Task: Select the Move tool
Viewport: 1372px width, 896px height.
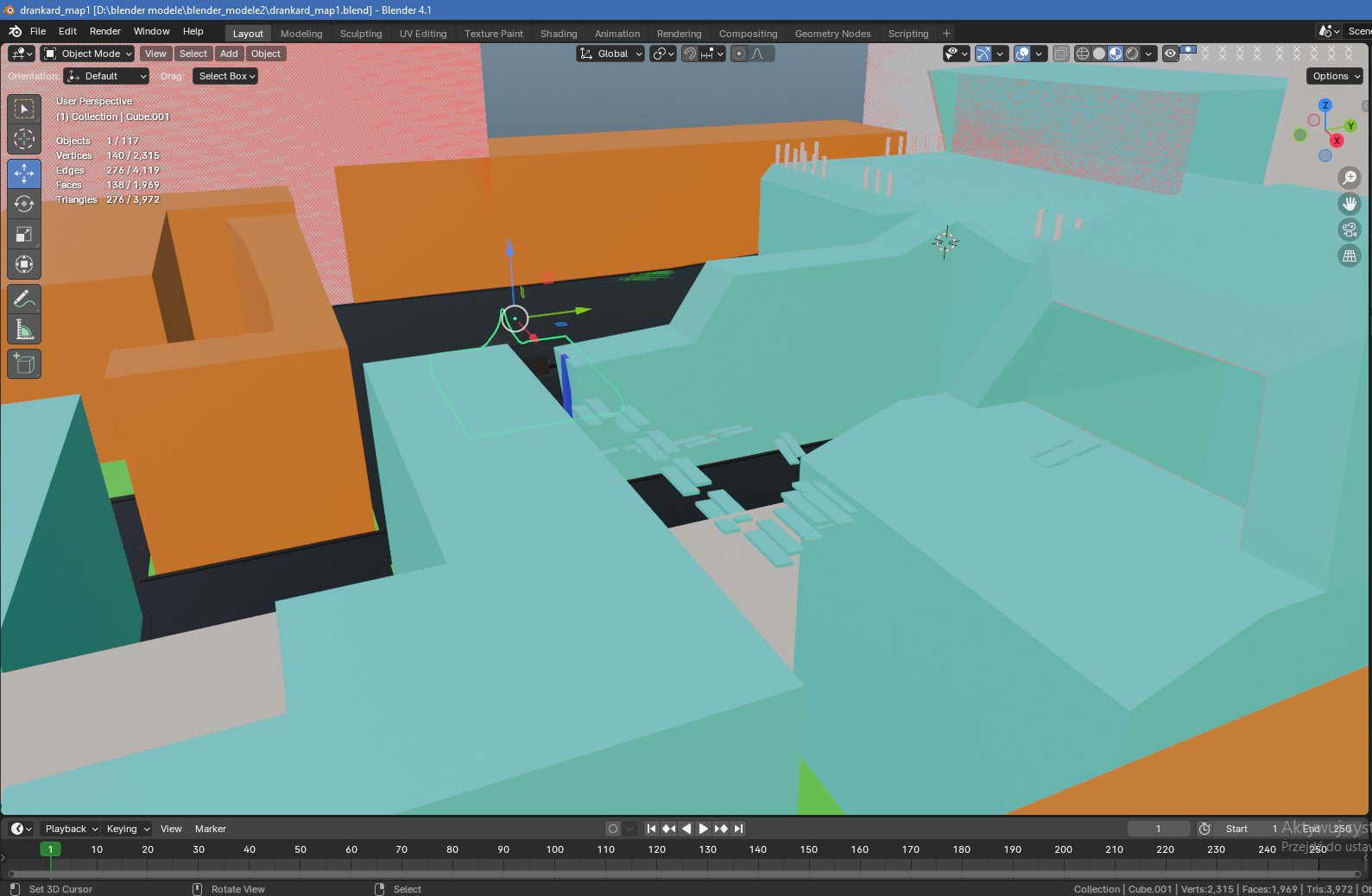Action: pyautogui.click(x=24, y=174)
